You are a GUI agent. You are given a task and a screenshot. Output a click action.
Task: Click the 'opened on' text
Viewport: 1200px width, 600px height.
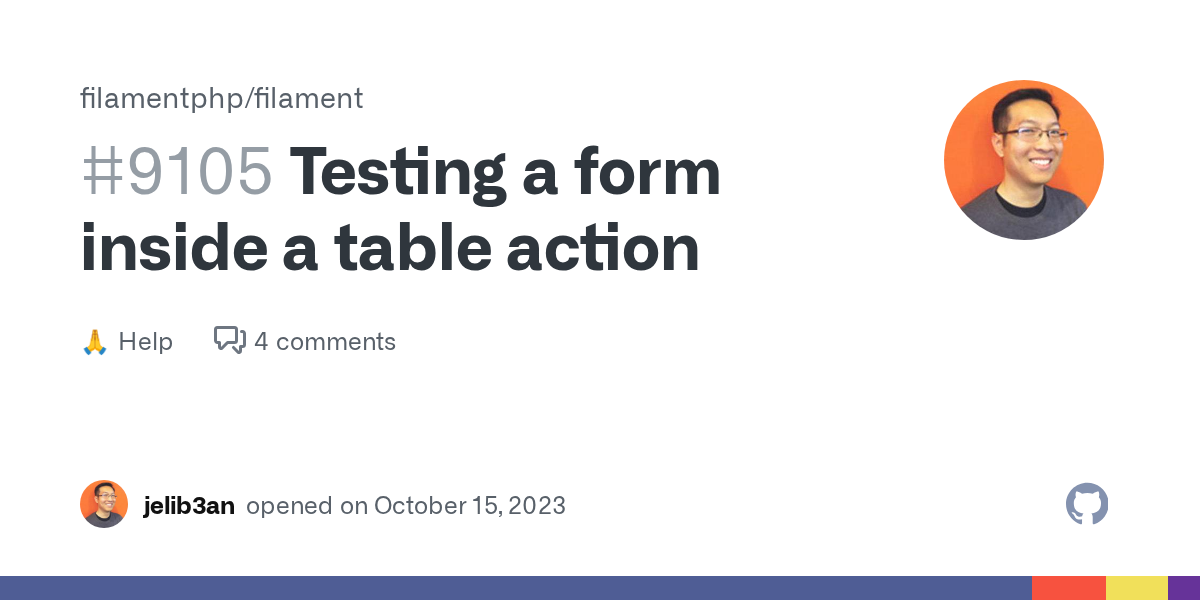307,506
